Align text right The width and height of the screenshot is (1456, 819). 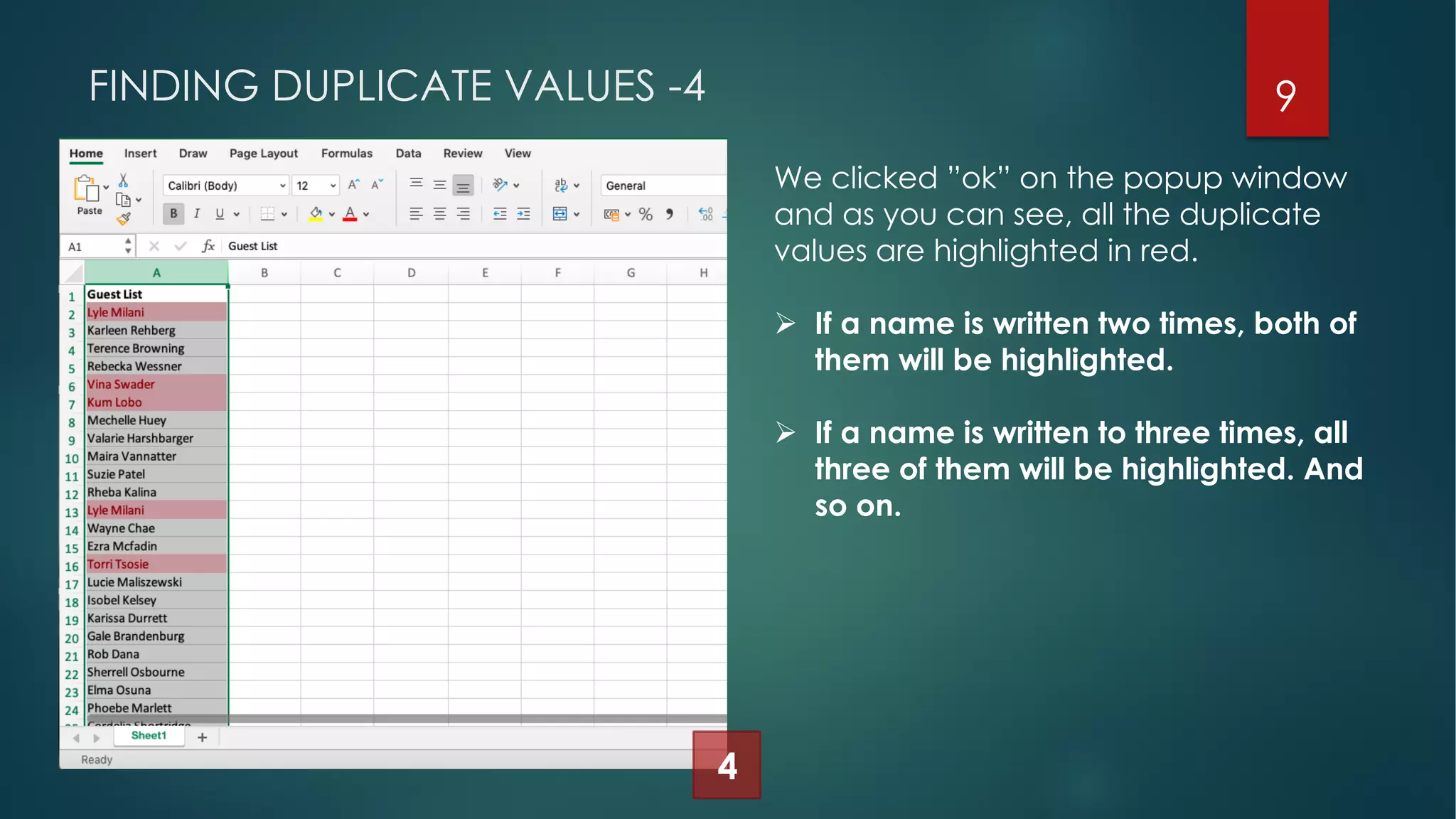463,213
